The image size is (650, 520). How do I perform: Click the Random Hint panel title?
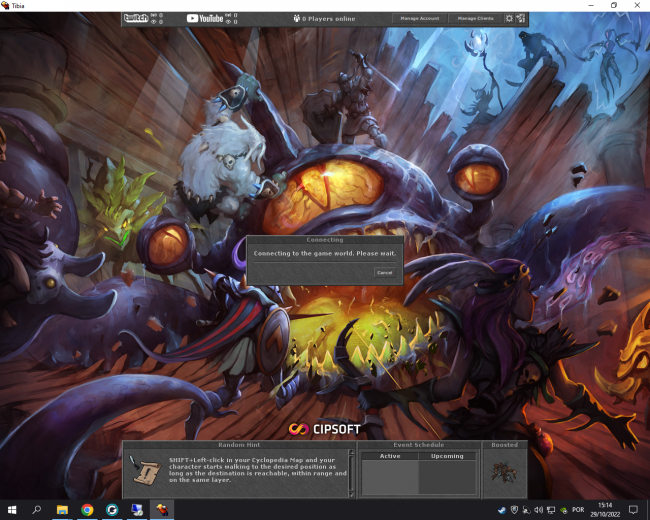[x=239, y=445]
